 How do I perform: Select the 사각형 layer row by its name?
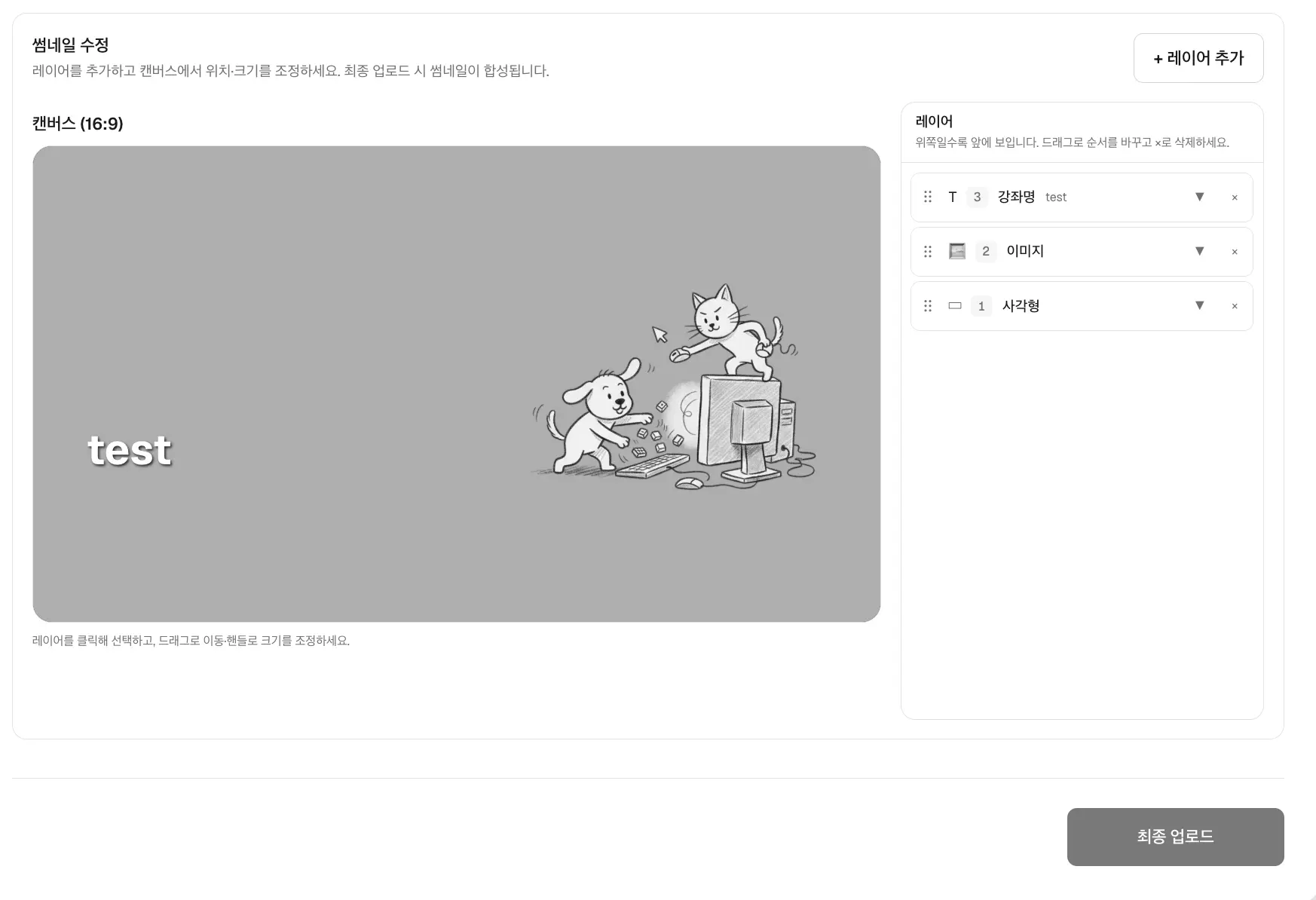(1021, 305)
